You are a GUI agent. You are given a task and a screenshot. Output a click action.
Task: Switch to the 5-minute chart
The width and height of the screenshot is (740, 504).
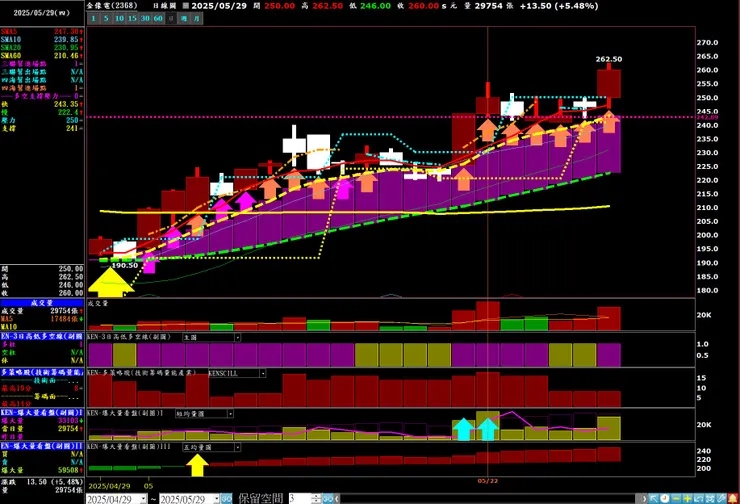point(106,18)
